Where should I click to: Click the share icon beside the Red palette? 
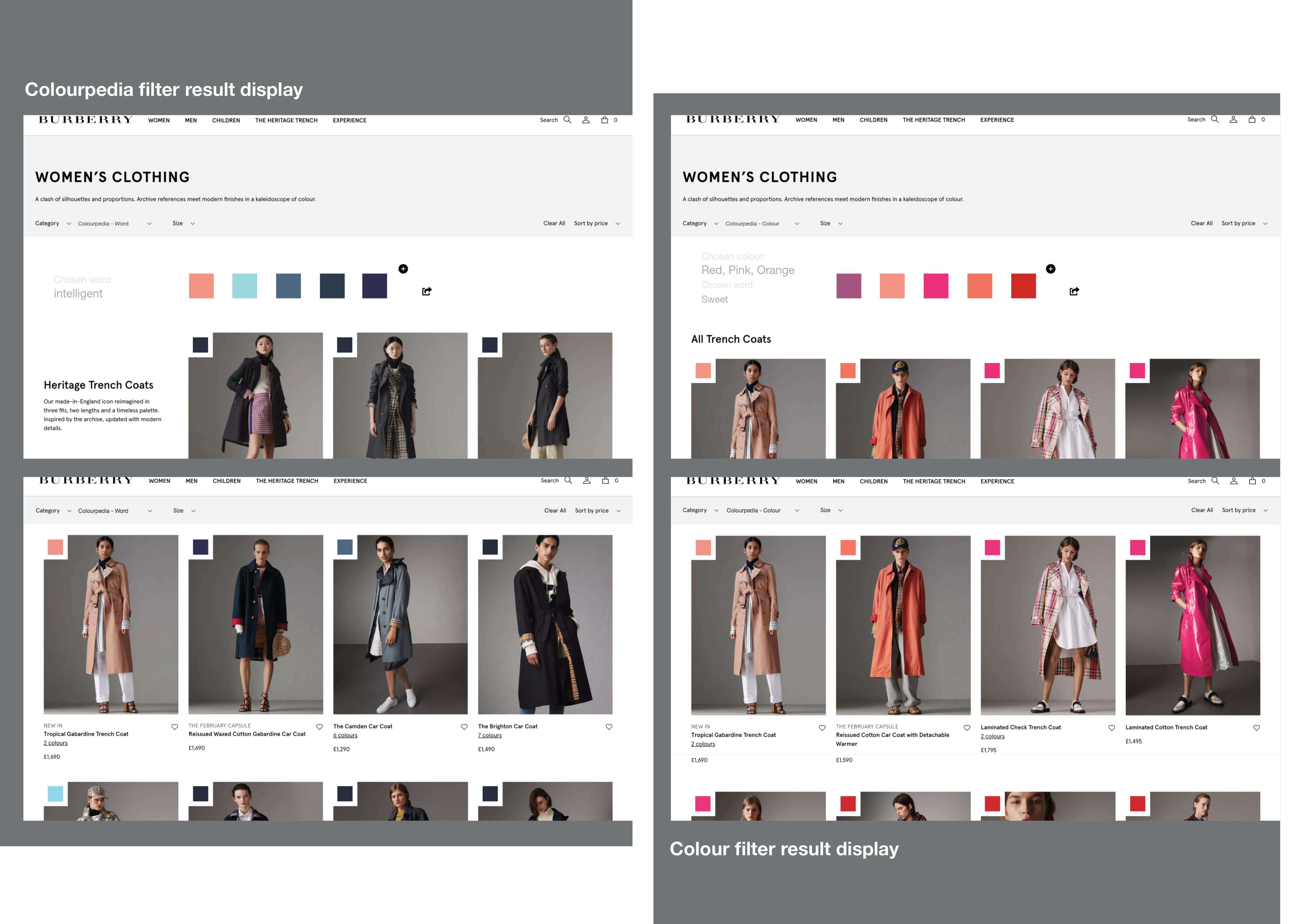coord(1074,291)
